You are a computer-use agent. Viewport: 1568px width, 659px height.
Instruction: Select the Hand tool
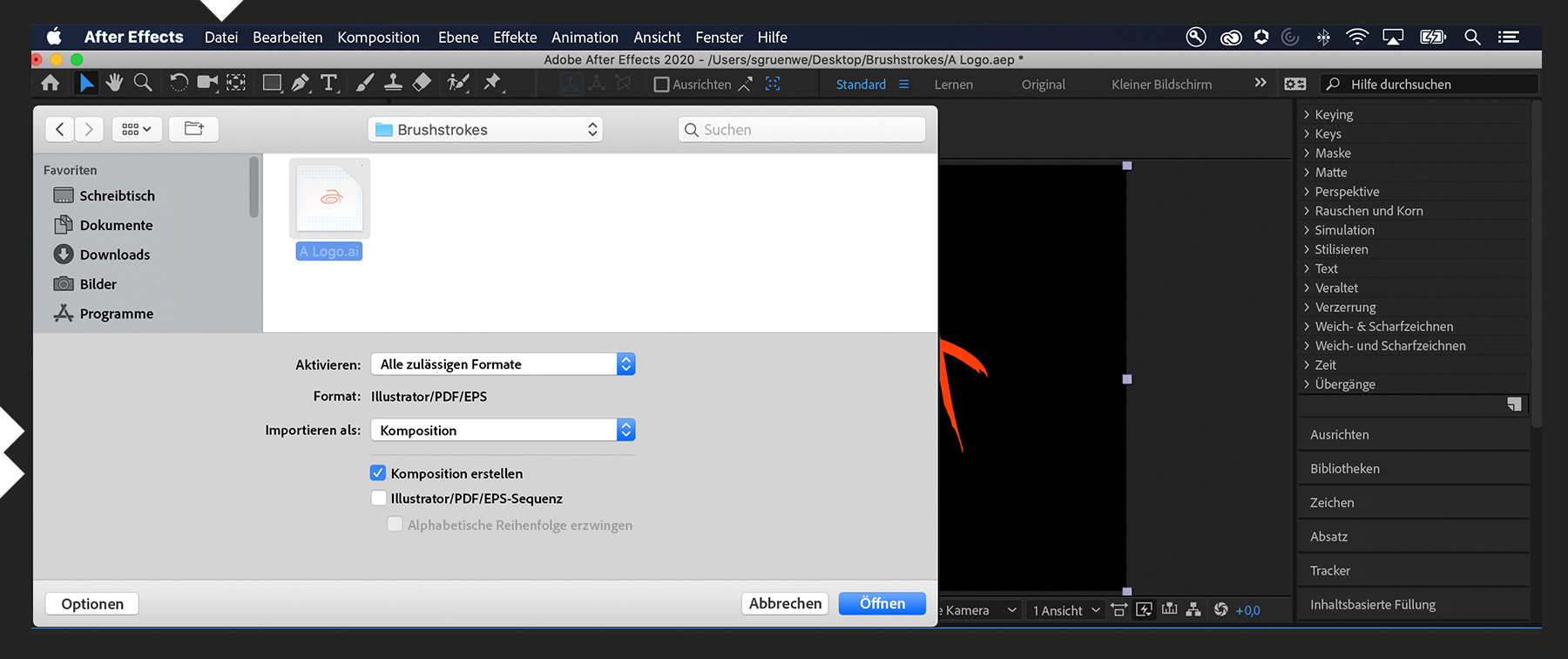114,83
